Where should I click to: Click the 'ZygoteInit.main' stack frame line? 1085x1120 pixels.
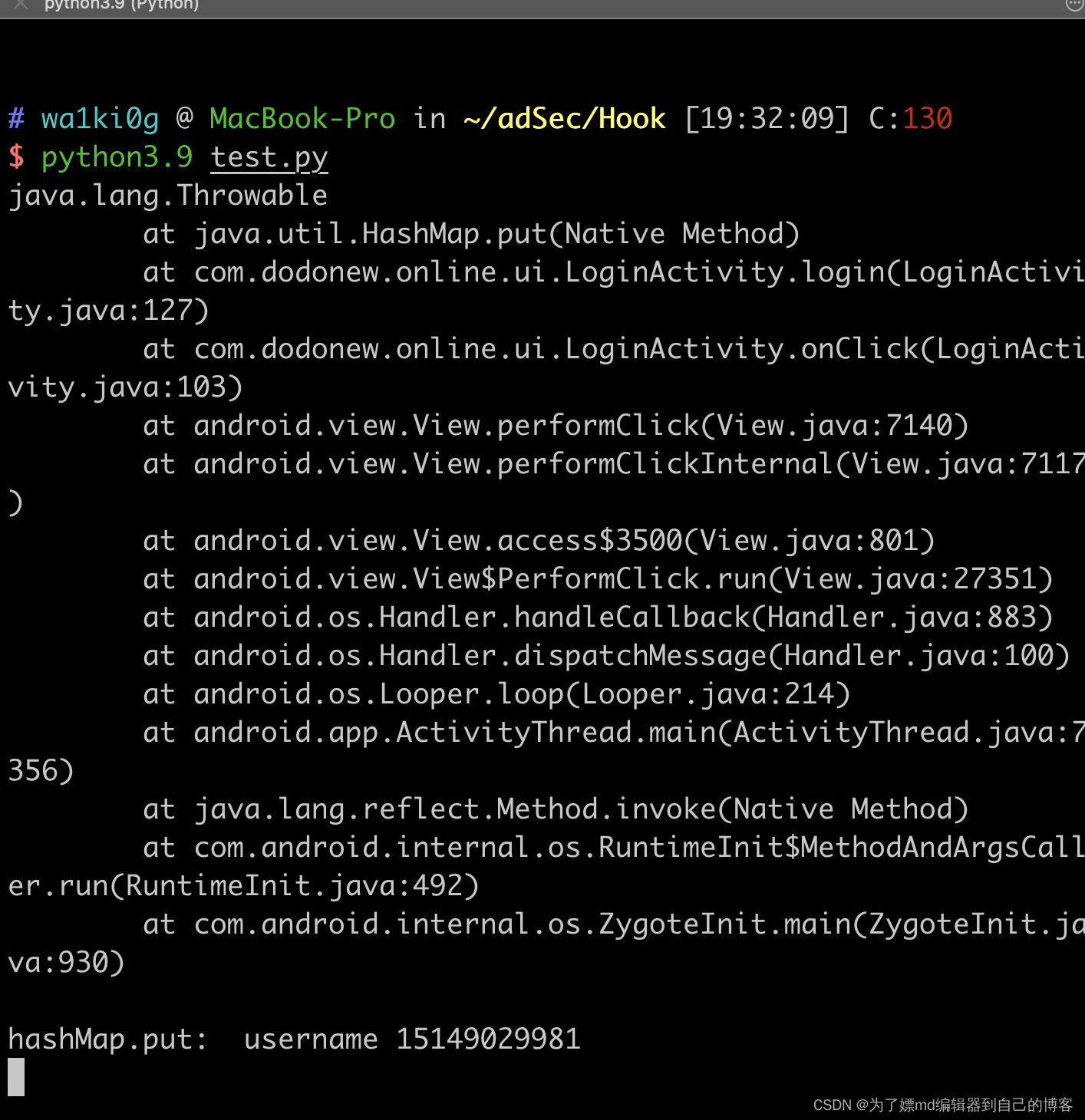pyautogui.click(x=614, y=924)
